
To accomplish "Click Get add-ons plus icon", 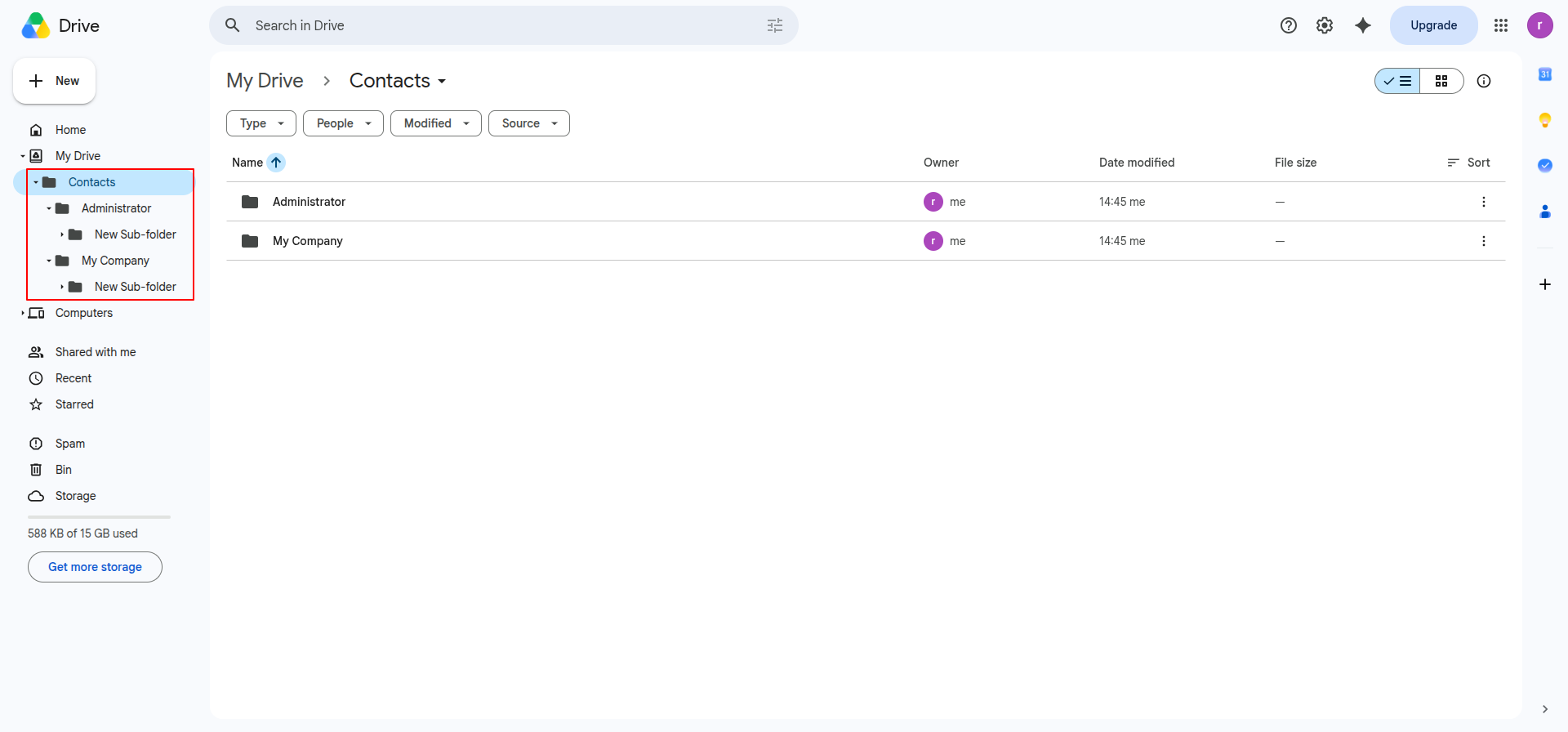I will coord(1545,284).
